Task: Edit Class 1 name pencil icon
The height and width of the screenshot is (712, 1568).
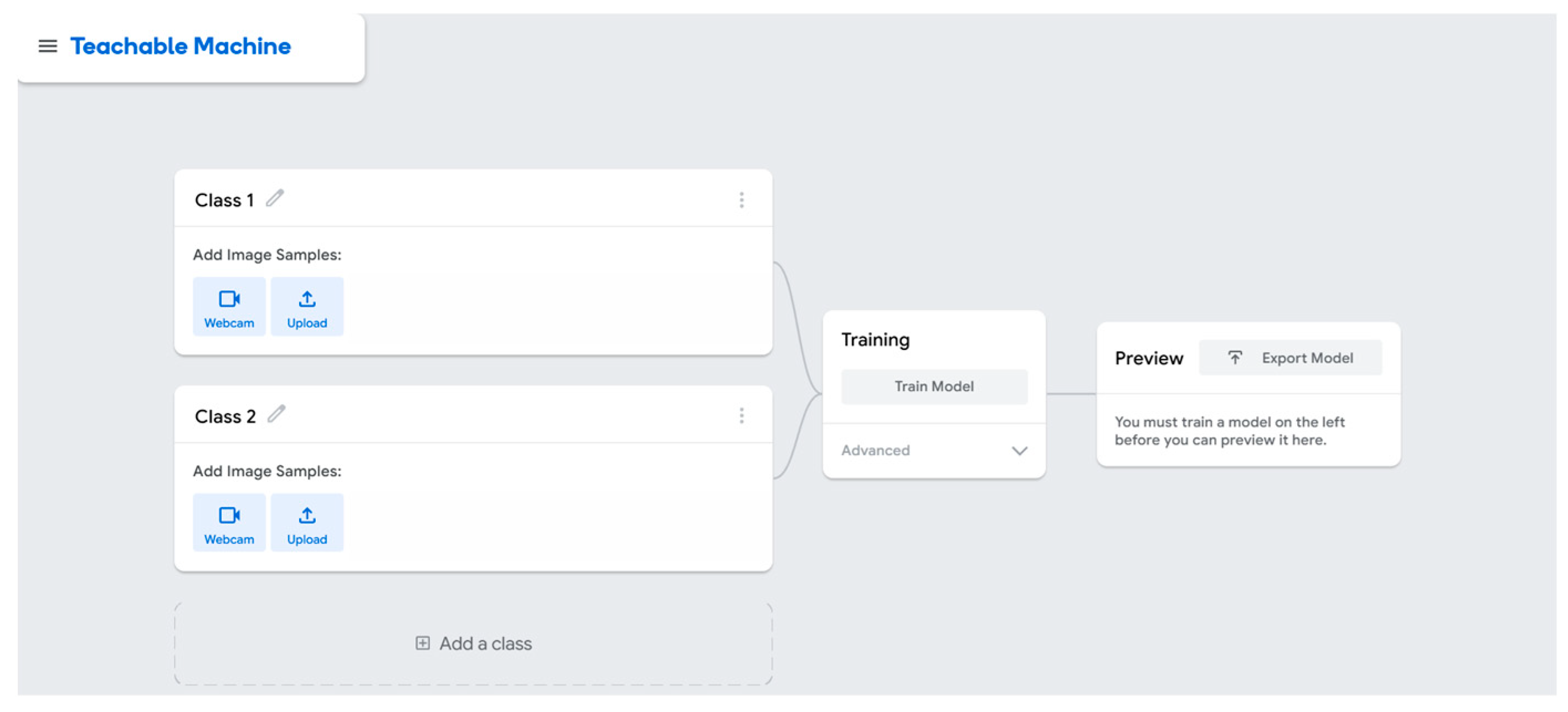Action: point(275,198)
